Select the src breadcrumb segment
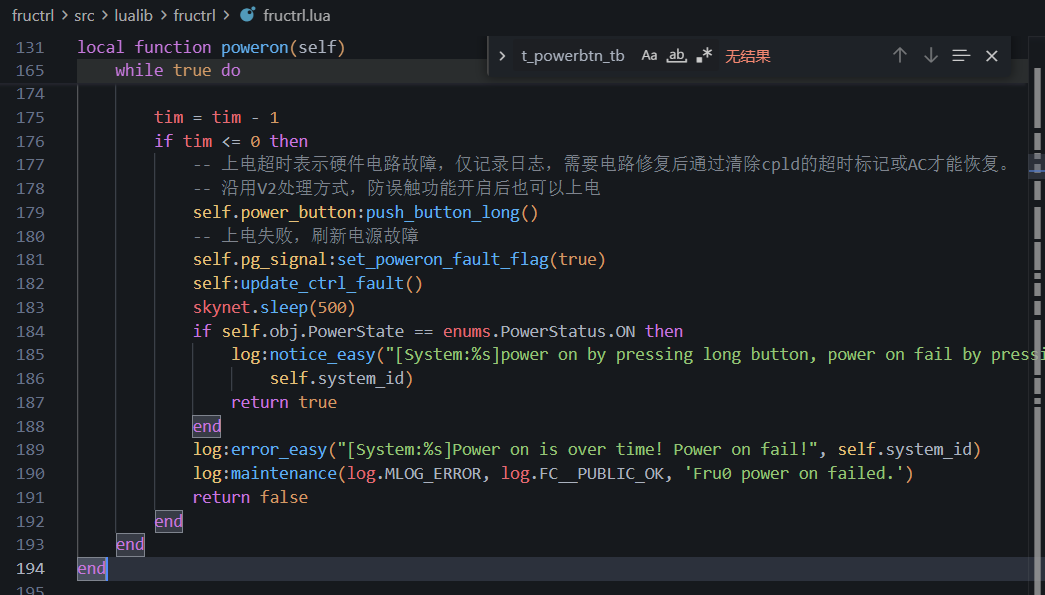The width and height of the screenshot is (1045, 595). [84, 15]
